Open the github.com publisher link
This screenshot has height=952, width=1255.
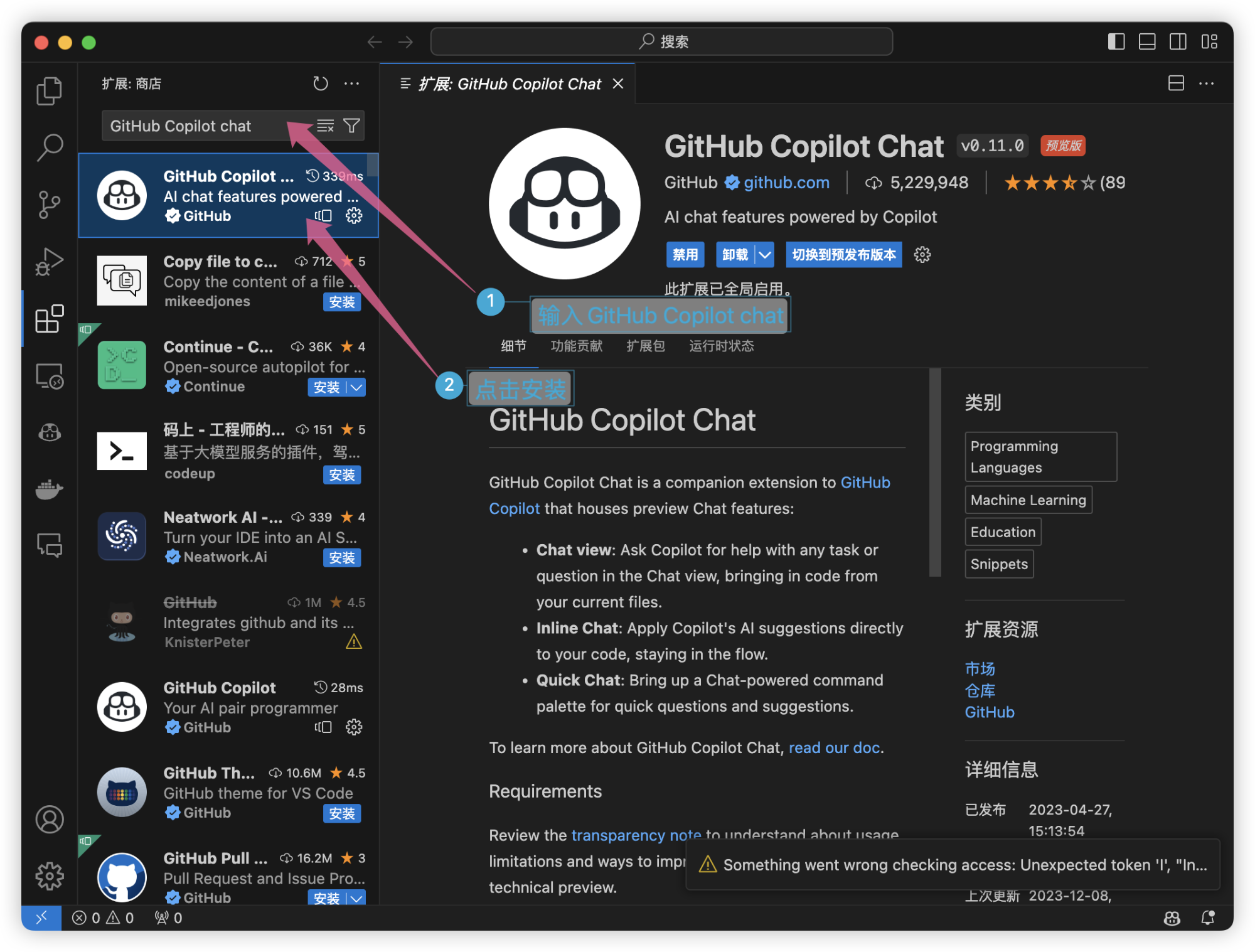786,183
